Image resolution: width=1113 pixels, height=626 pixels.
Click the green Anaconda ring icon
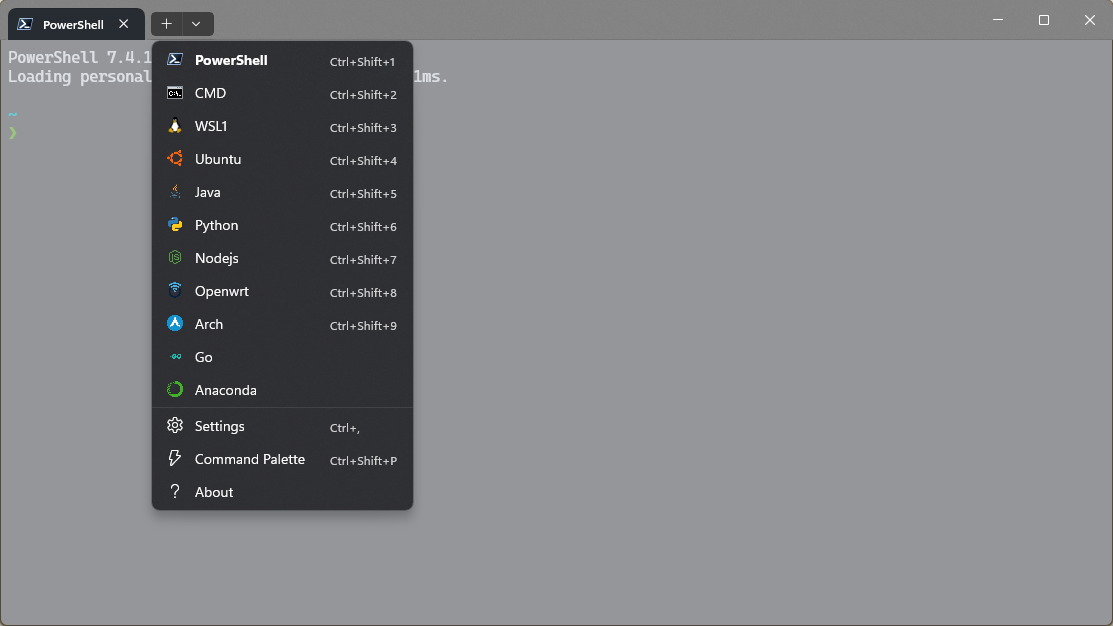coord(175,390)
